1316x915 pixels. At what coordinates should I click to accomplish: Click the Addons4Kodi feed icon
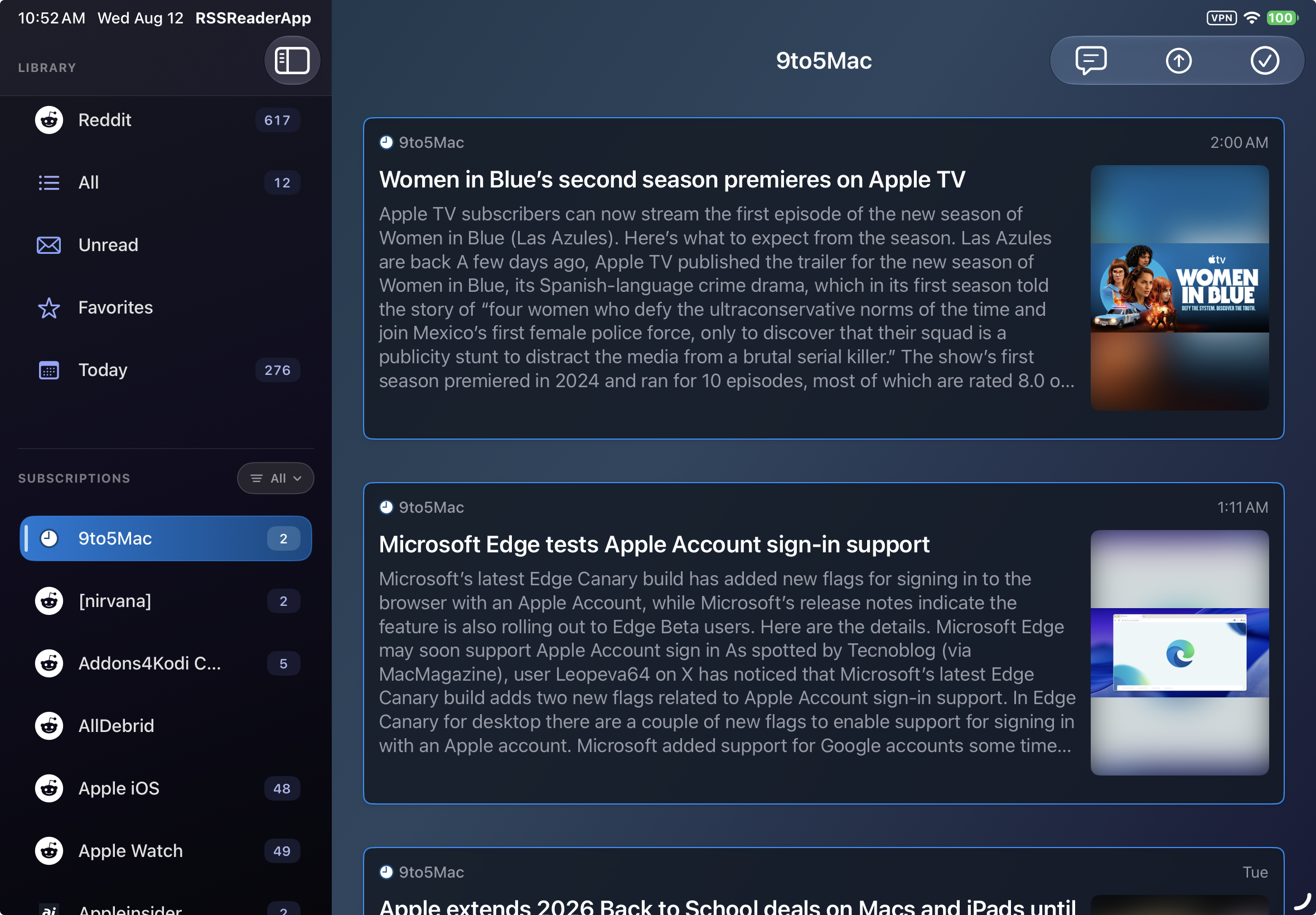pyautogui.click(x=49, y=663)
